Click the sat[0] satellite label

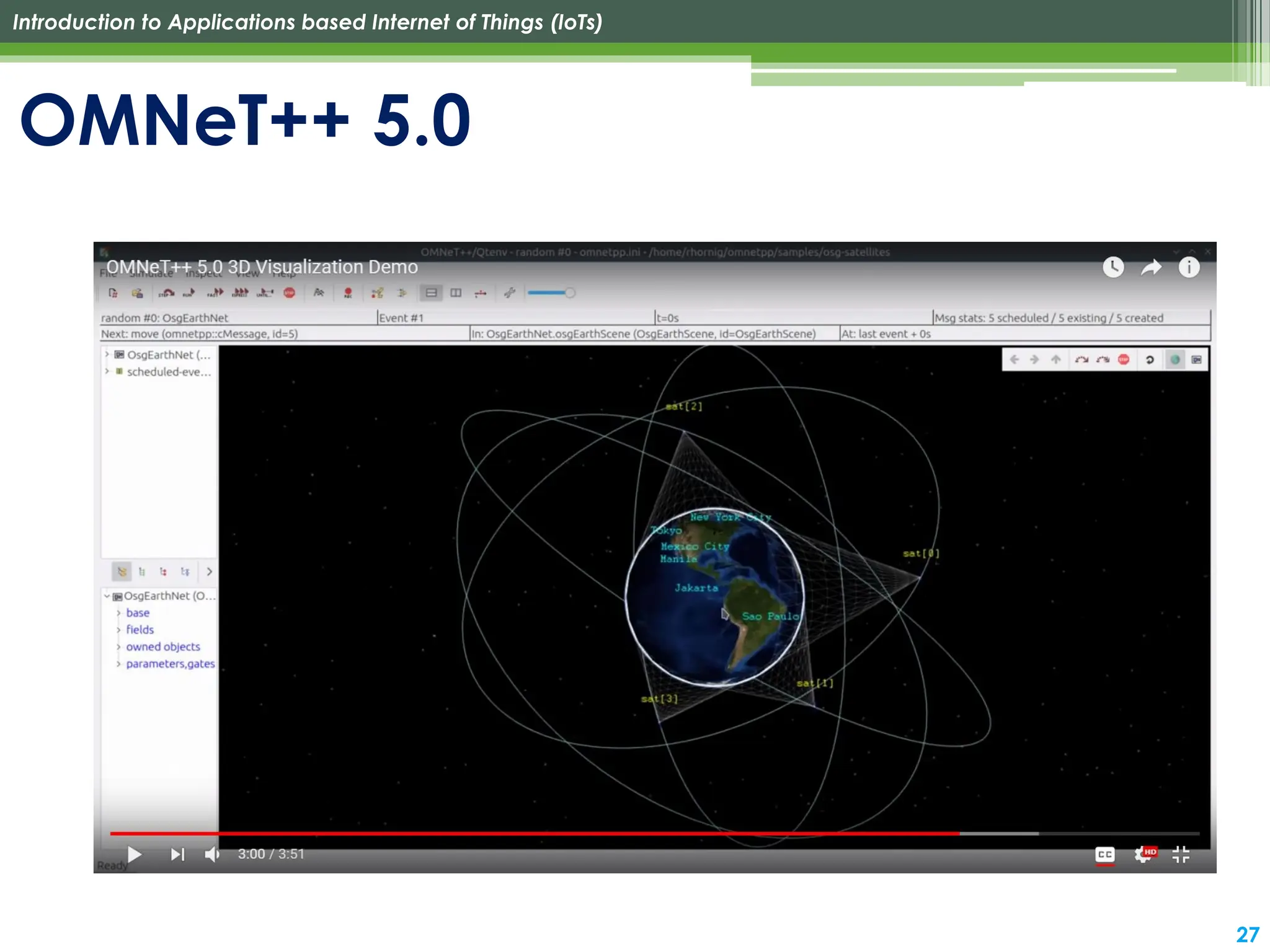point(921,553)
